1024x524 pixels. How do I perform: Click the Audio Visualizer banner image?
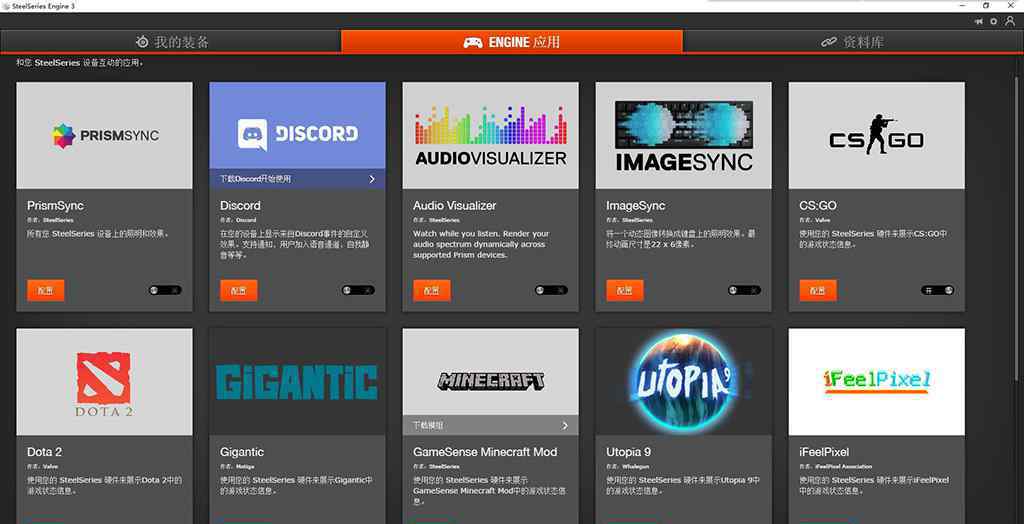(x=490, y=135)
